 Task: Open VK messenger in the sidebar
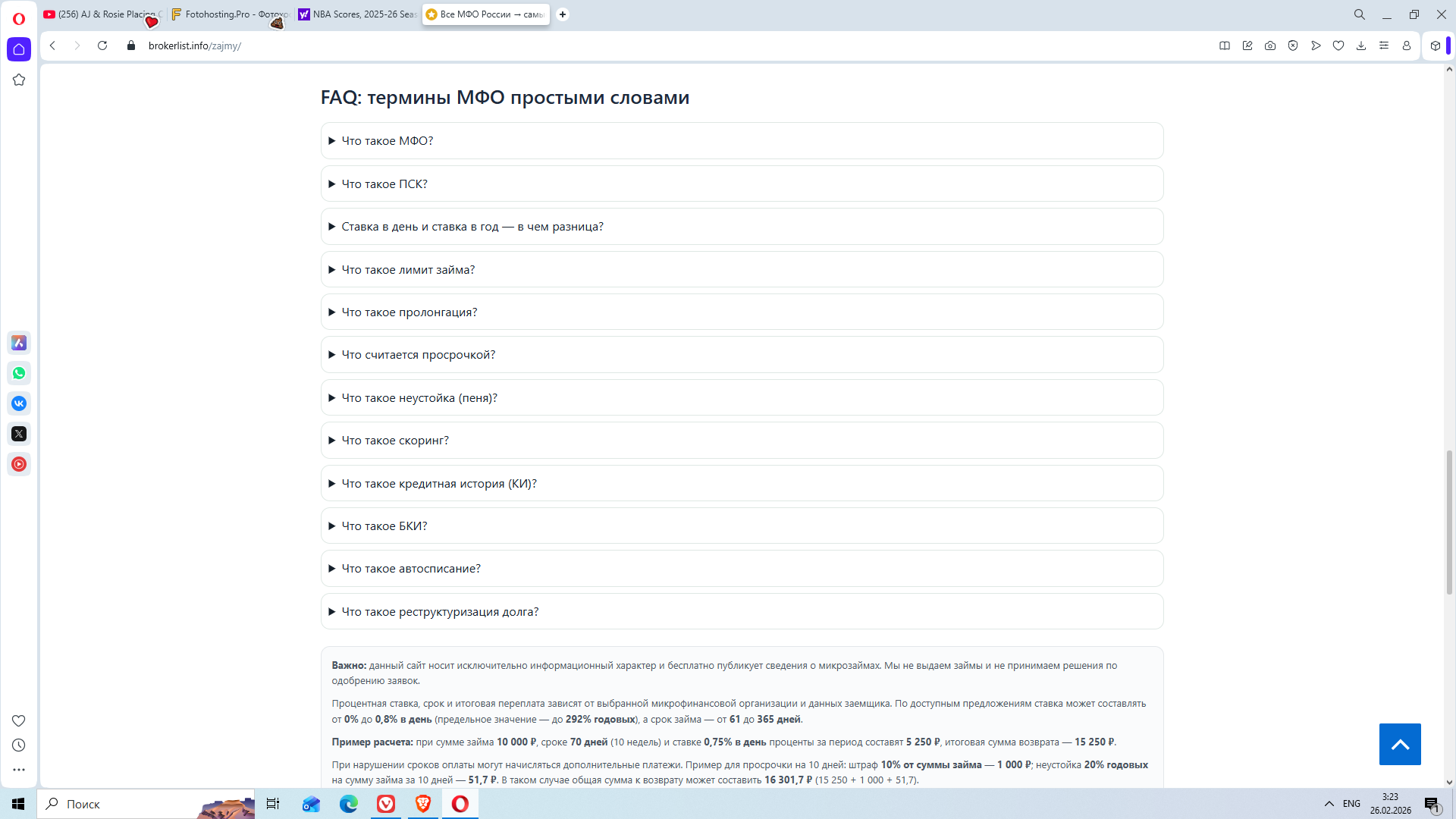19,403
